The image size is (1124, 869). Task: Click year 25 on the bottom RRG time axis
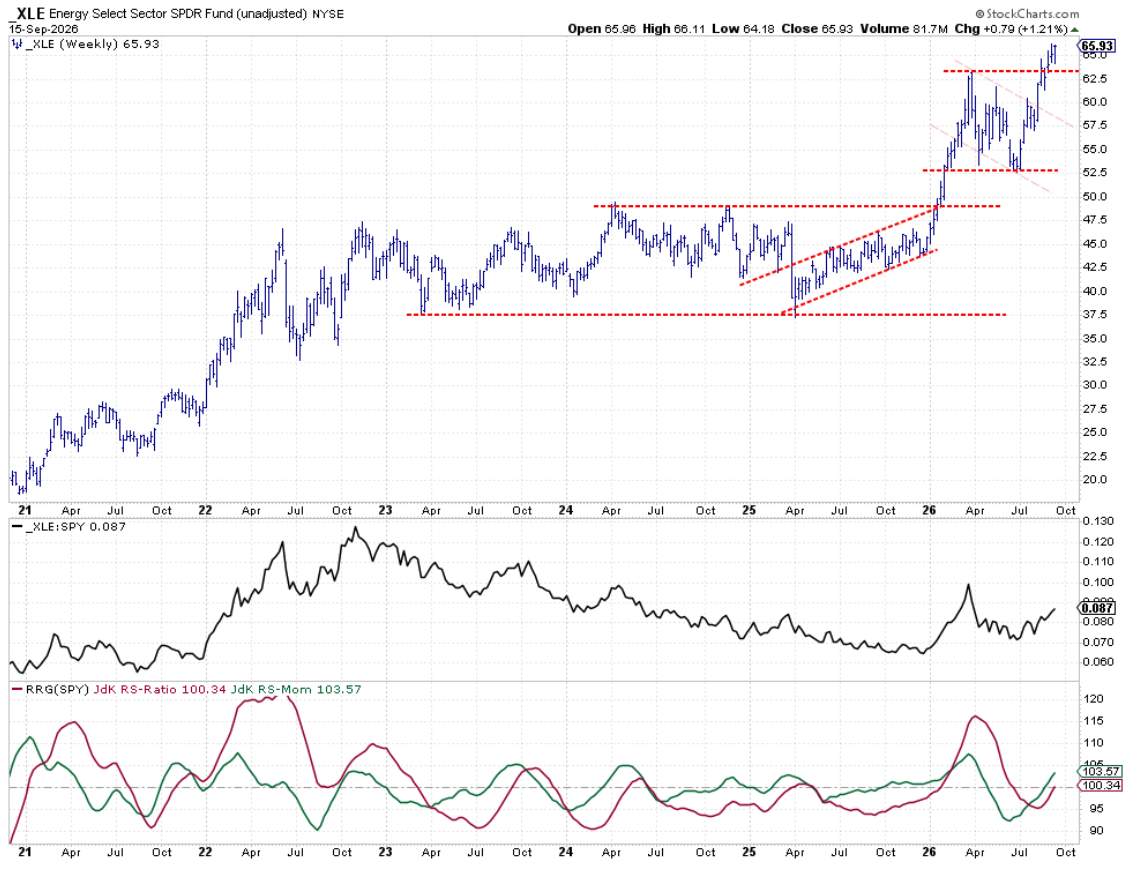pos(748,853)
